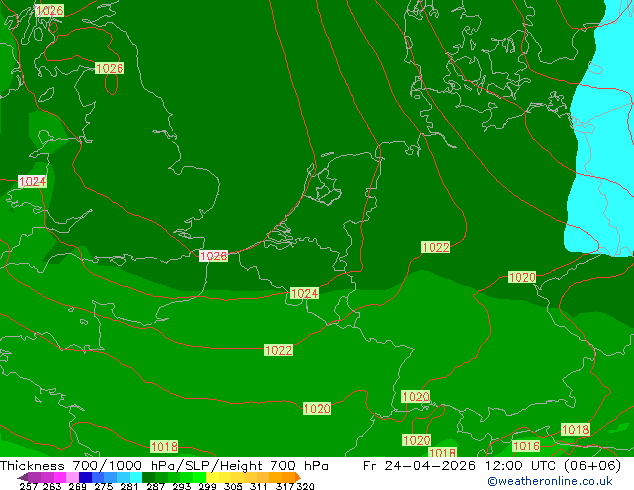The height and width of the screenshot is (490, 634).
Task: Click legend value 275
Action: pyautogui.click(x=104, y=486)
